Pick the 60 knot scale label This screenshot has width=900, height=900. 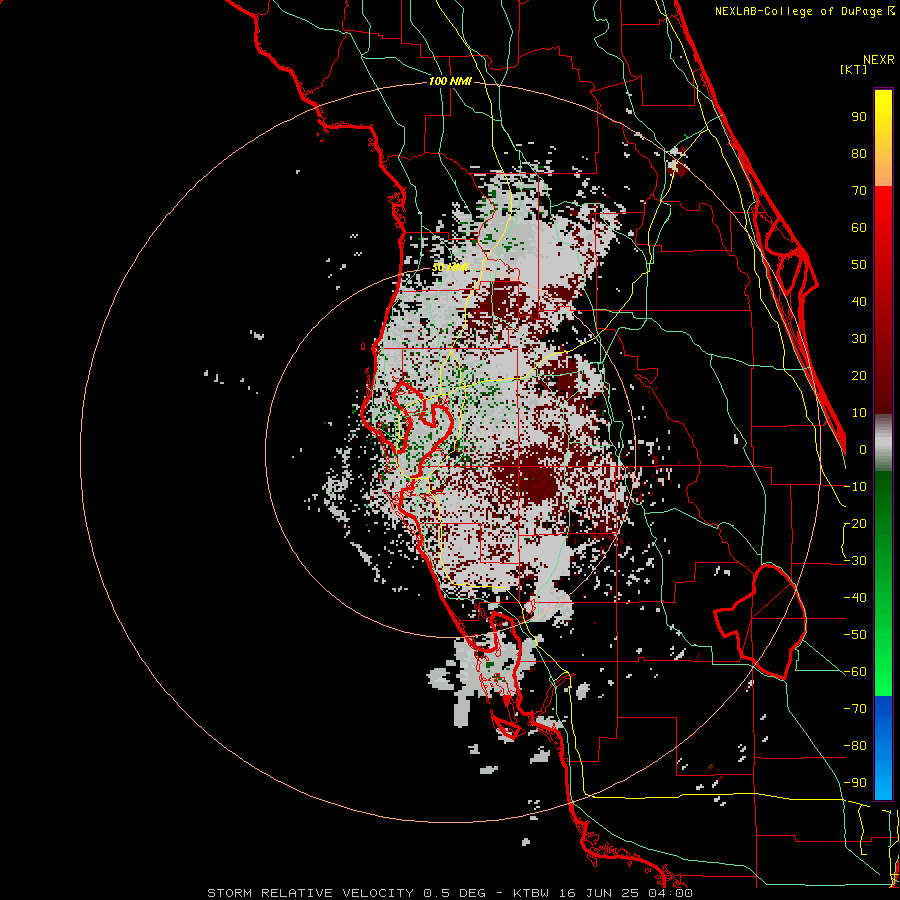coord(859,227)
